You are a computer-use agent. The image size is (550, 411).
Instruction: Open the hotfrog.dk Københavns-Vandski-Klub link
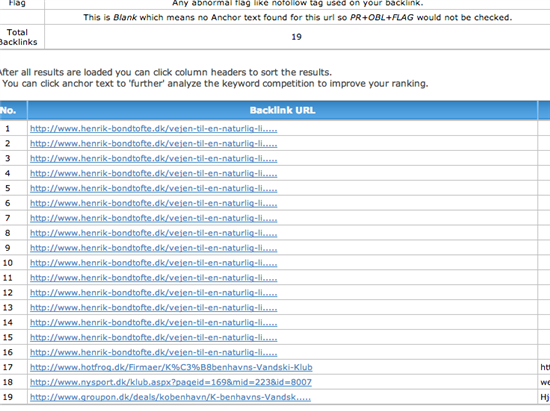coord(171,368)
